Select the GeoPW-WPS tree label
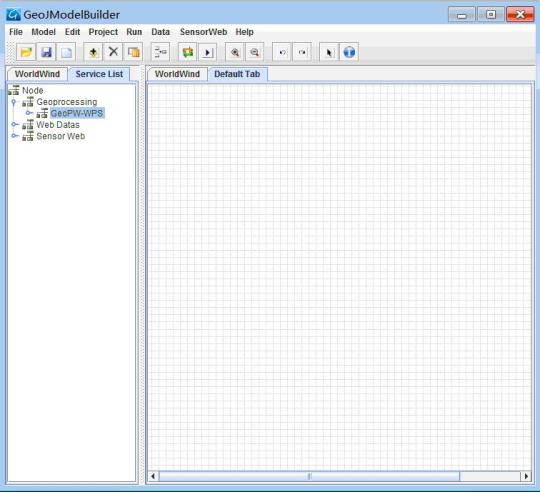 77,113
